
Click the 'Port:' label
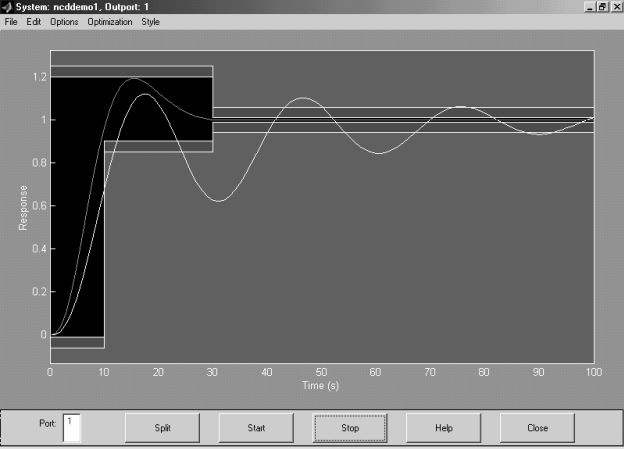point(48,424)
